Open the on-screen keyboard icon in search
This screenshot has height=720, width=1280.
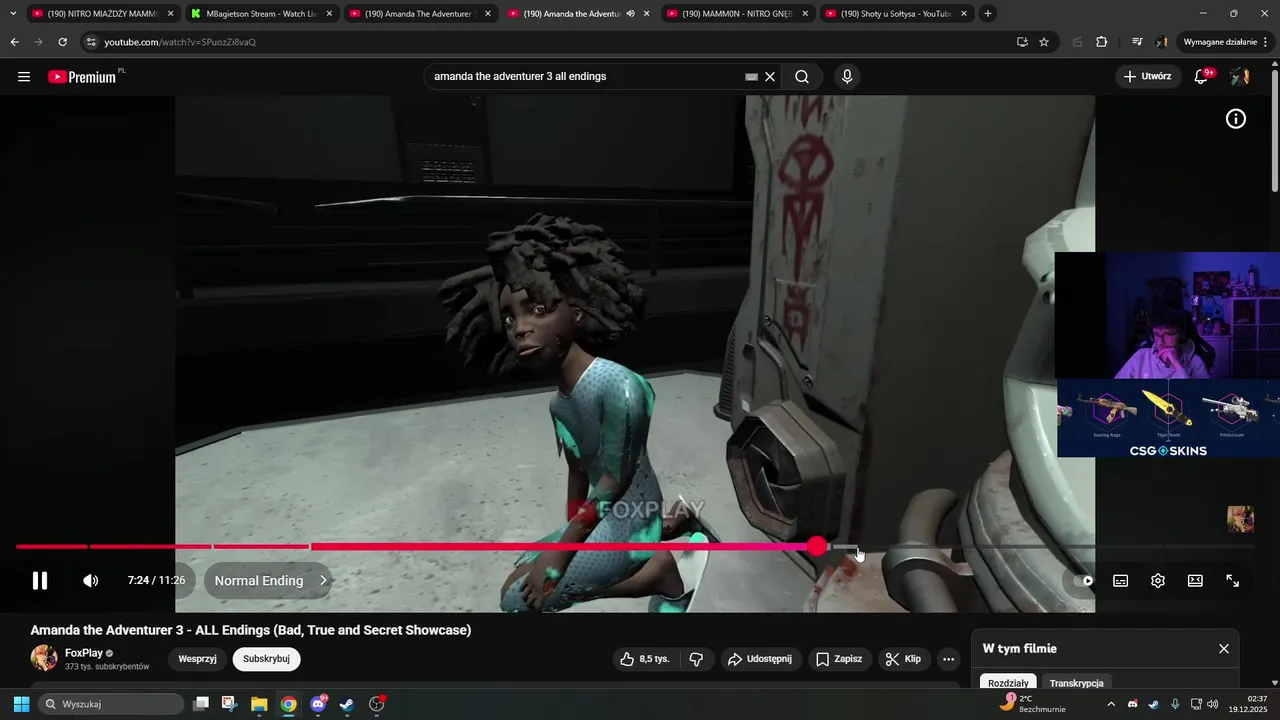(751, 77)
